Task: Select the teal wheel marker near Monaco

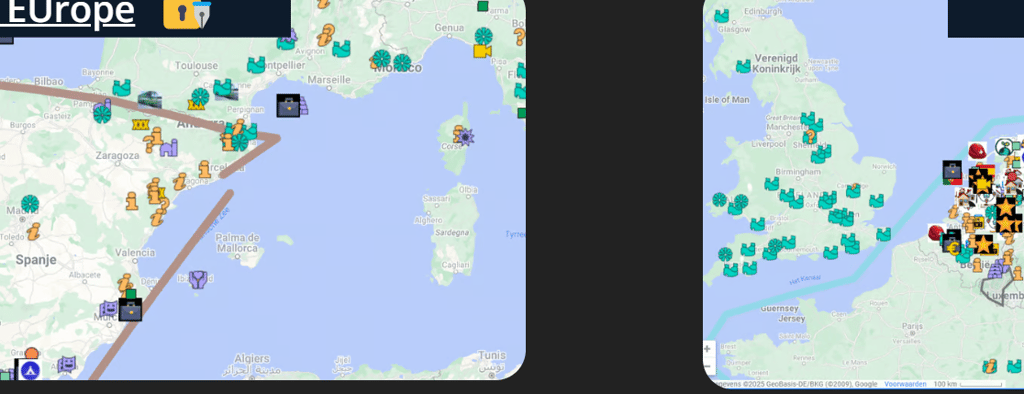Action: [402, 63]
